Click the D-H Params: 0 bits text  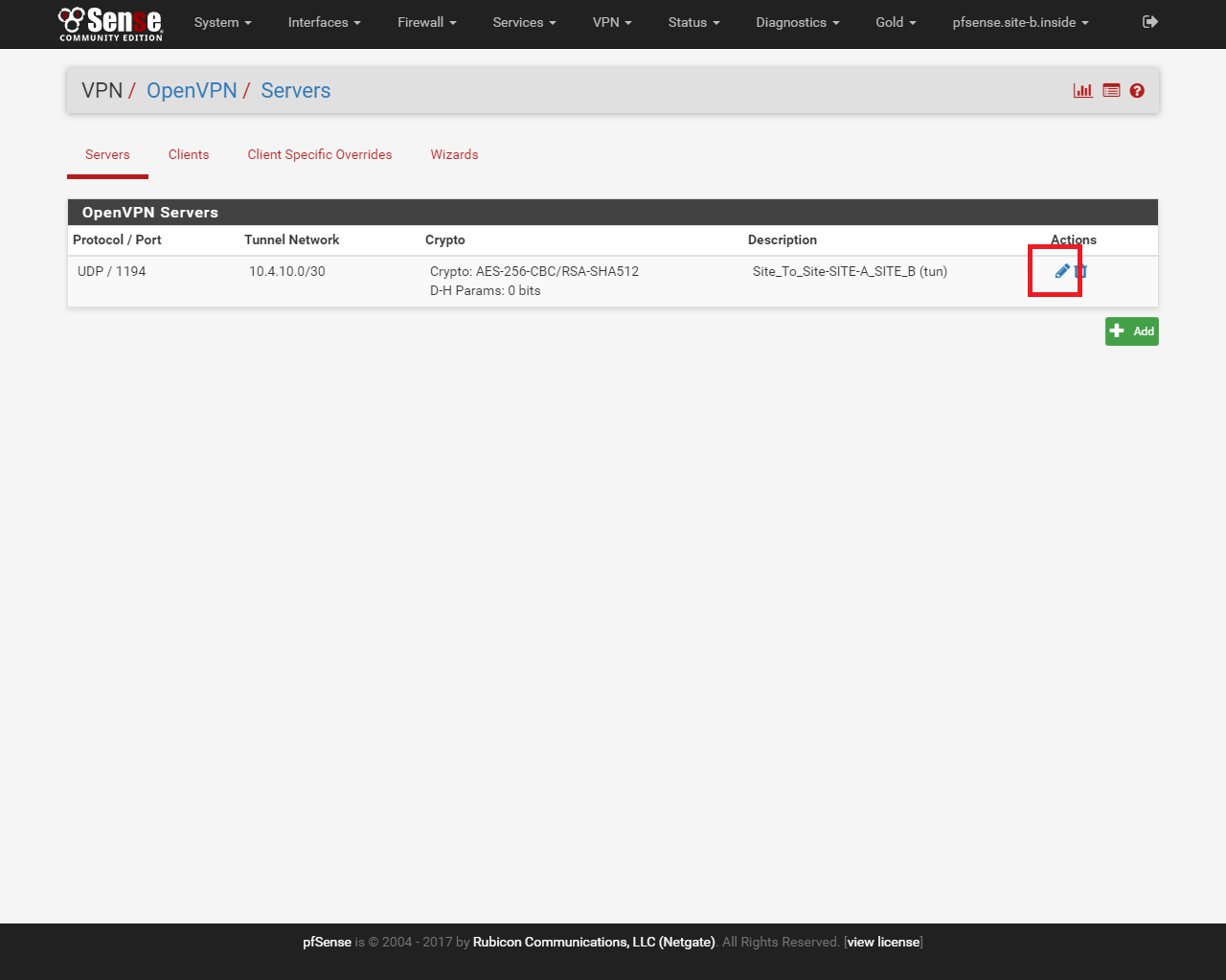pyautogui.click(x=486, y=290)
